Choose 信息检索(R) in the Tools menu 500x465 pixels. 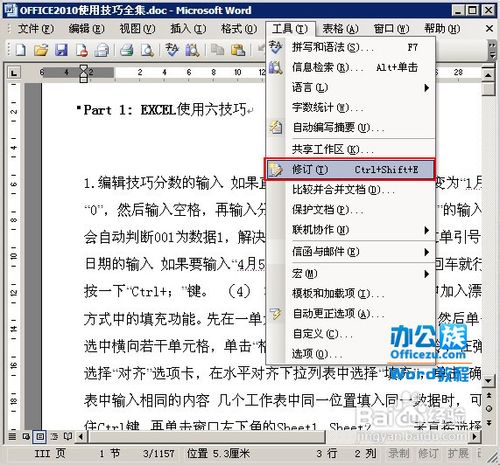(351, 68)
